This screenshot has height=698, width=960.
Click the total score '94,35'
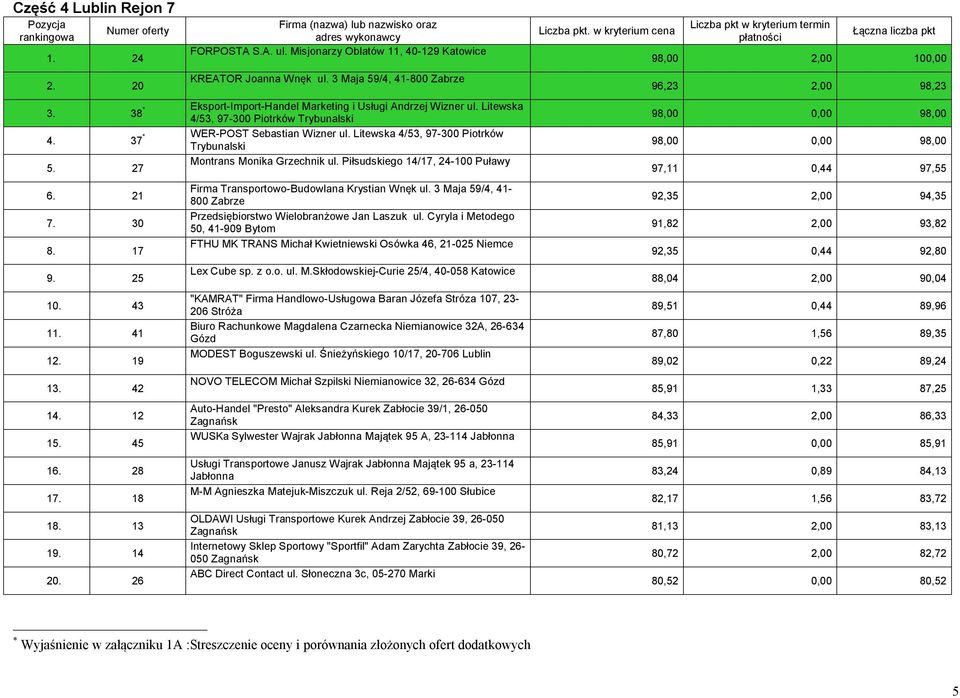pyautogui.click(x=932, y=196)
